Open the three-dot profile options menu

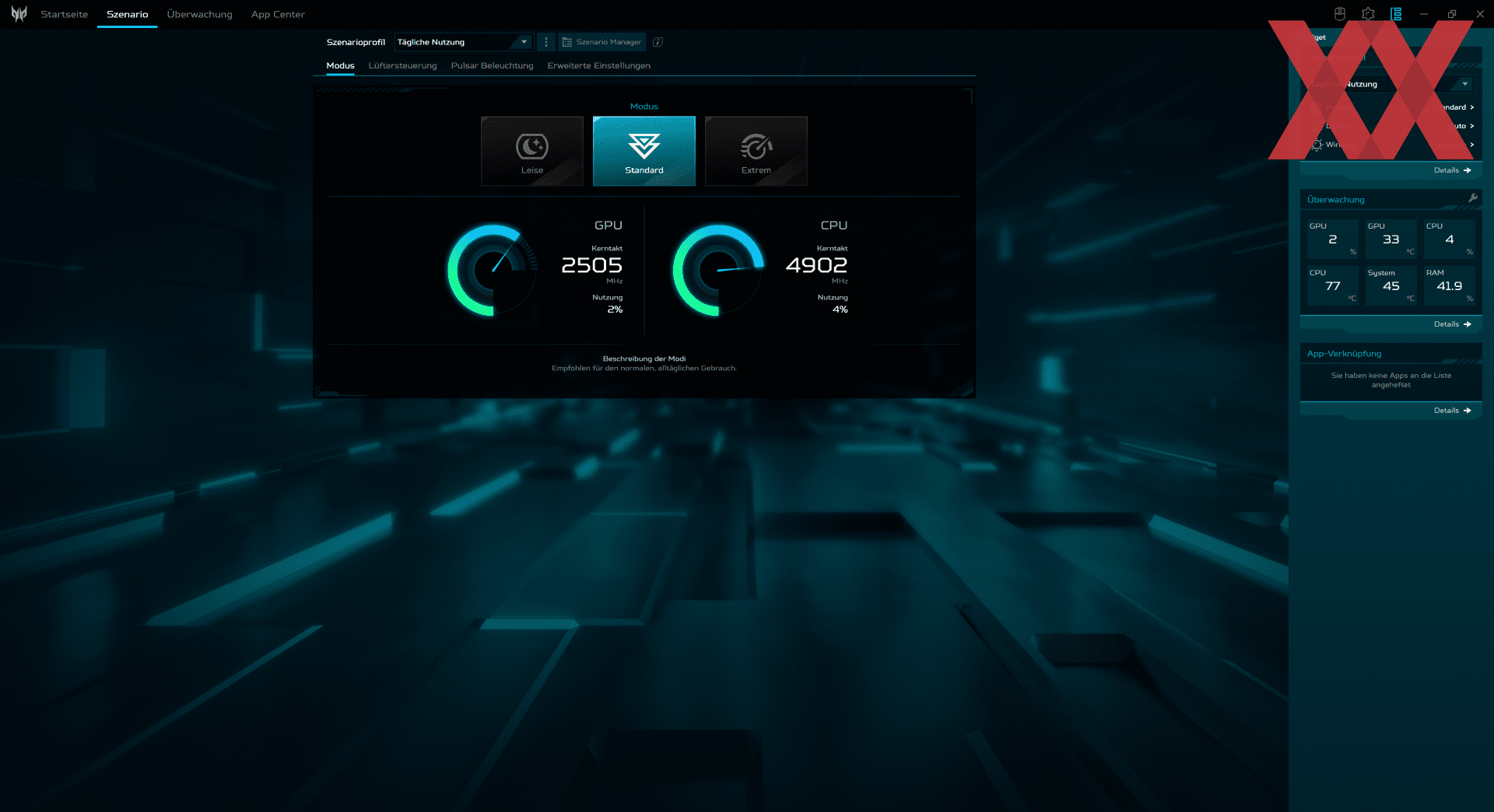click(546, 42)
